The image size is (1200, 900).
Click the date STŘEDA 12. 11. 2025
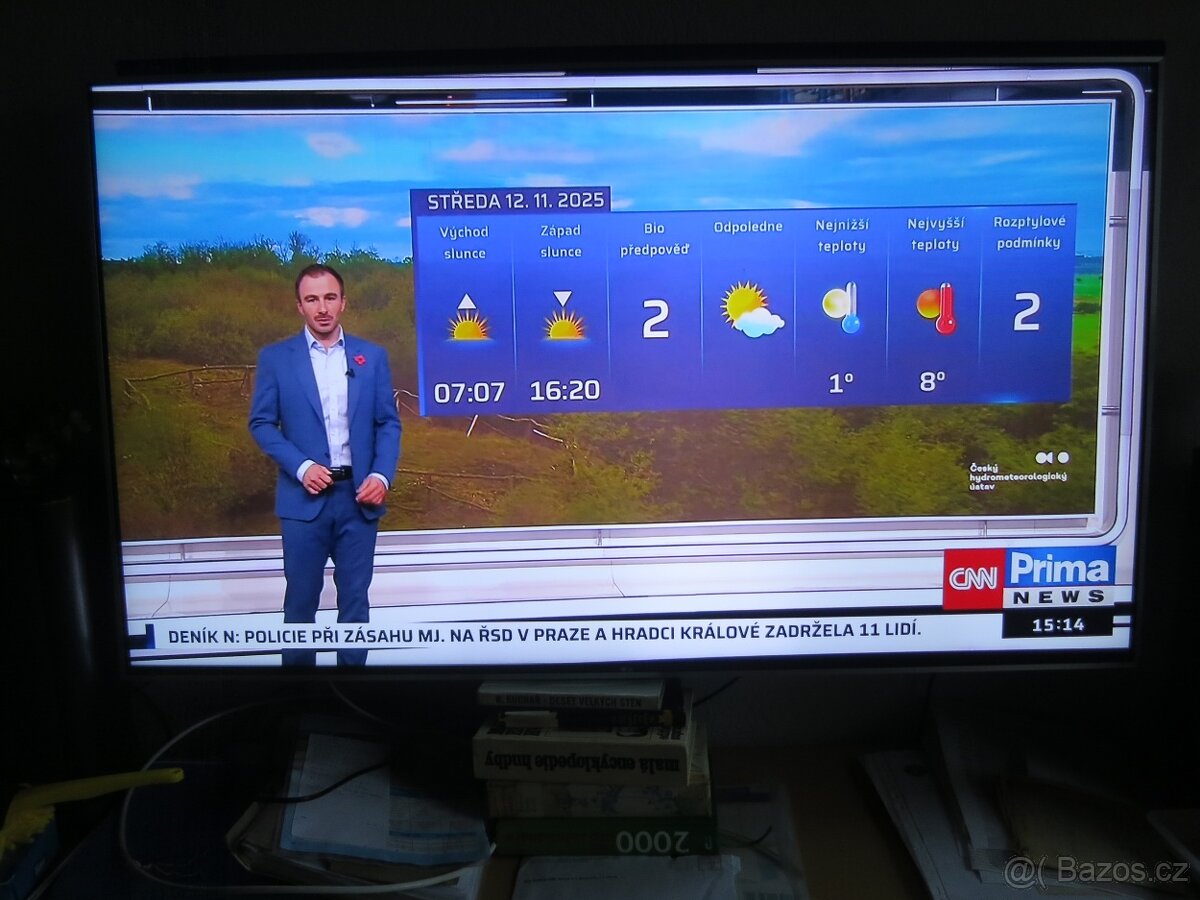(515, 201)
